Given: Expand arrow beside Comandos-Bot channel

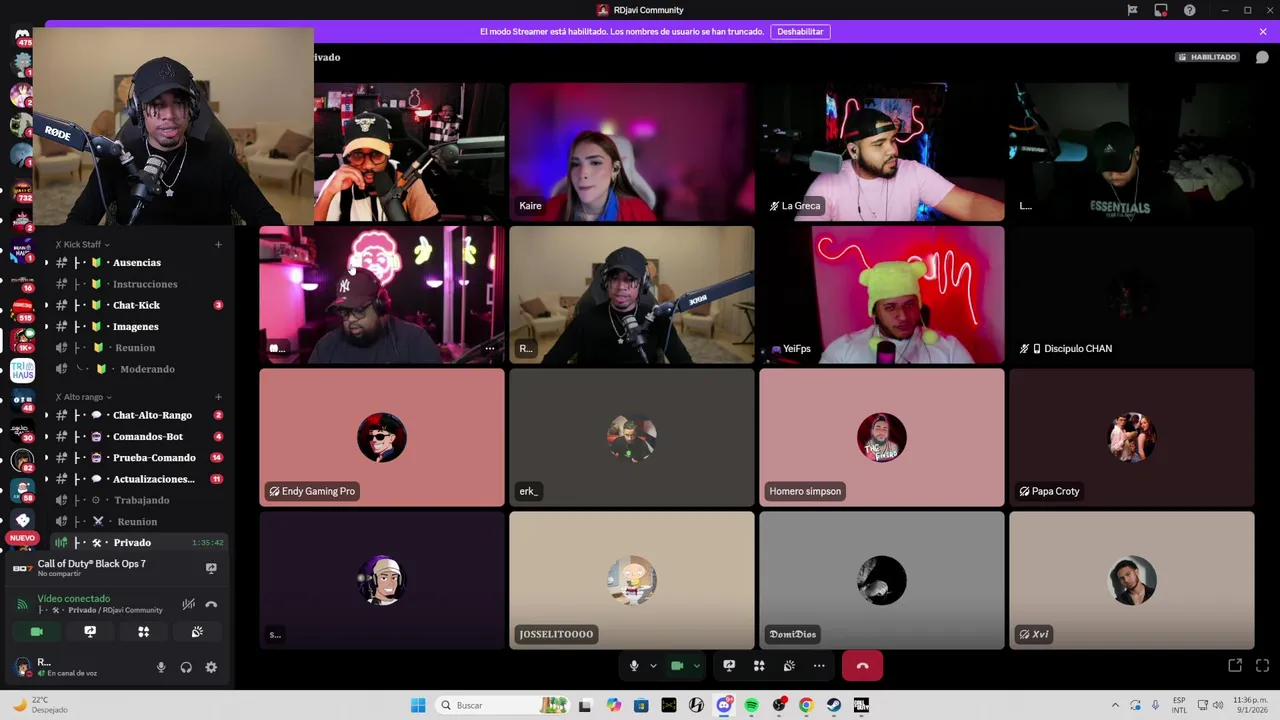Looking at the screenshot, I should pyautogui.click(x=46, y=437).
